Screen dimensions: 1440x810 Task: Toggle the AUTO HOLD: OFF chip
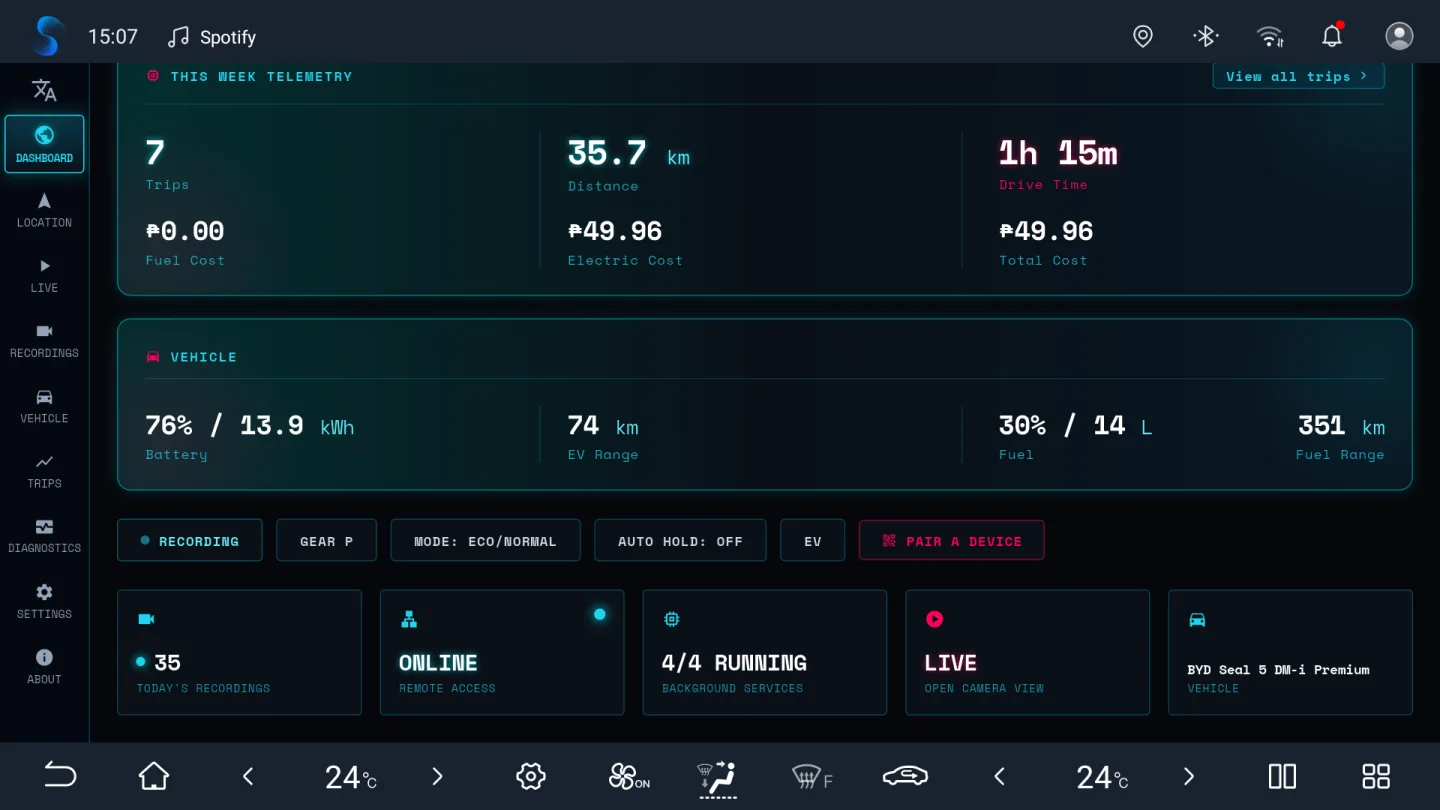click(x=680, y=541)
